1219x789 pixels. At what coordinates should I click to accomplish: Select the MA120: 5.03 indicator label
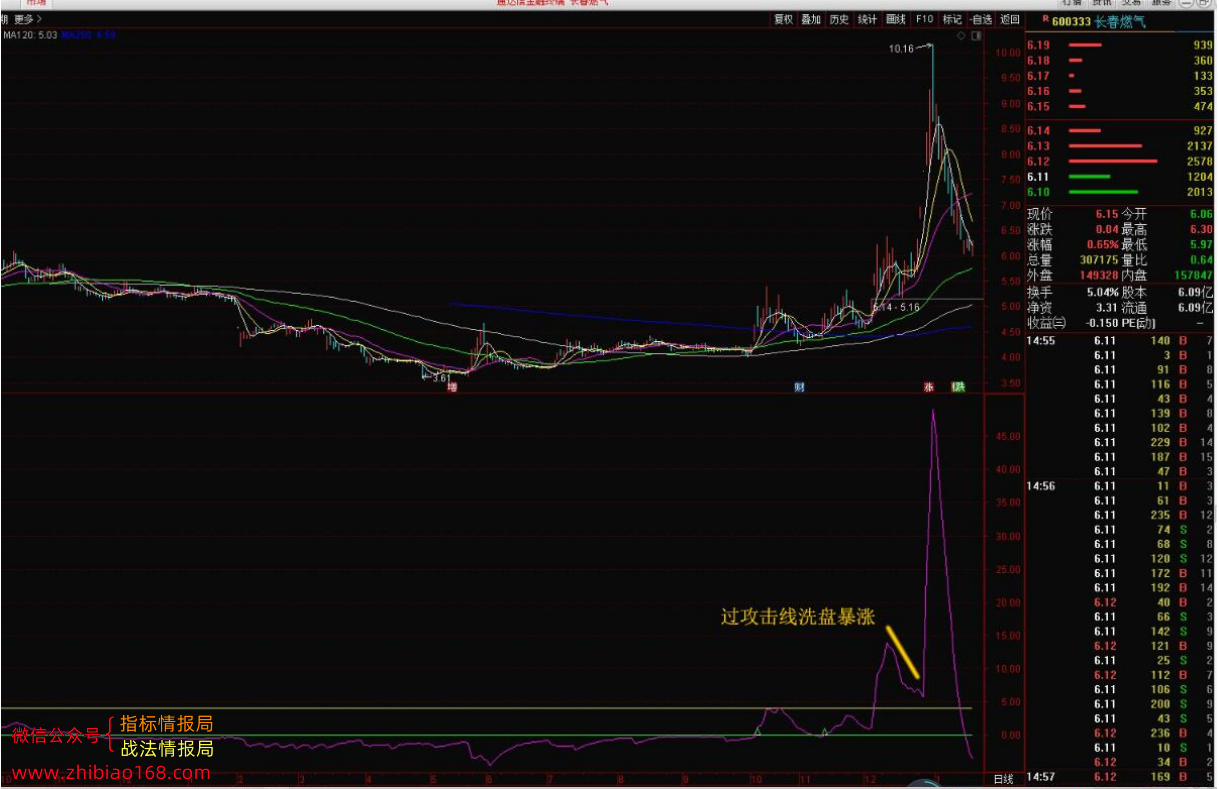click(30, 35)
